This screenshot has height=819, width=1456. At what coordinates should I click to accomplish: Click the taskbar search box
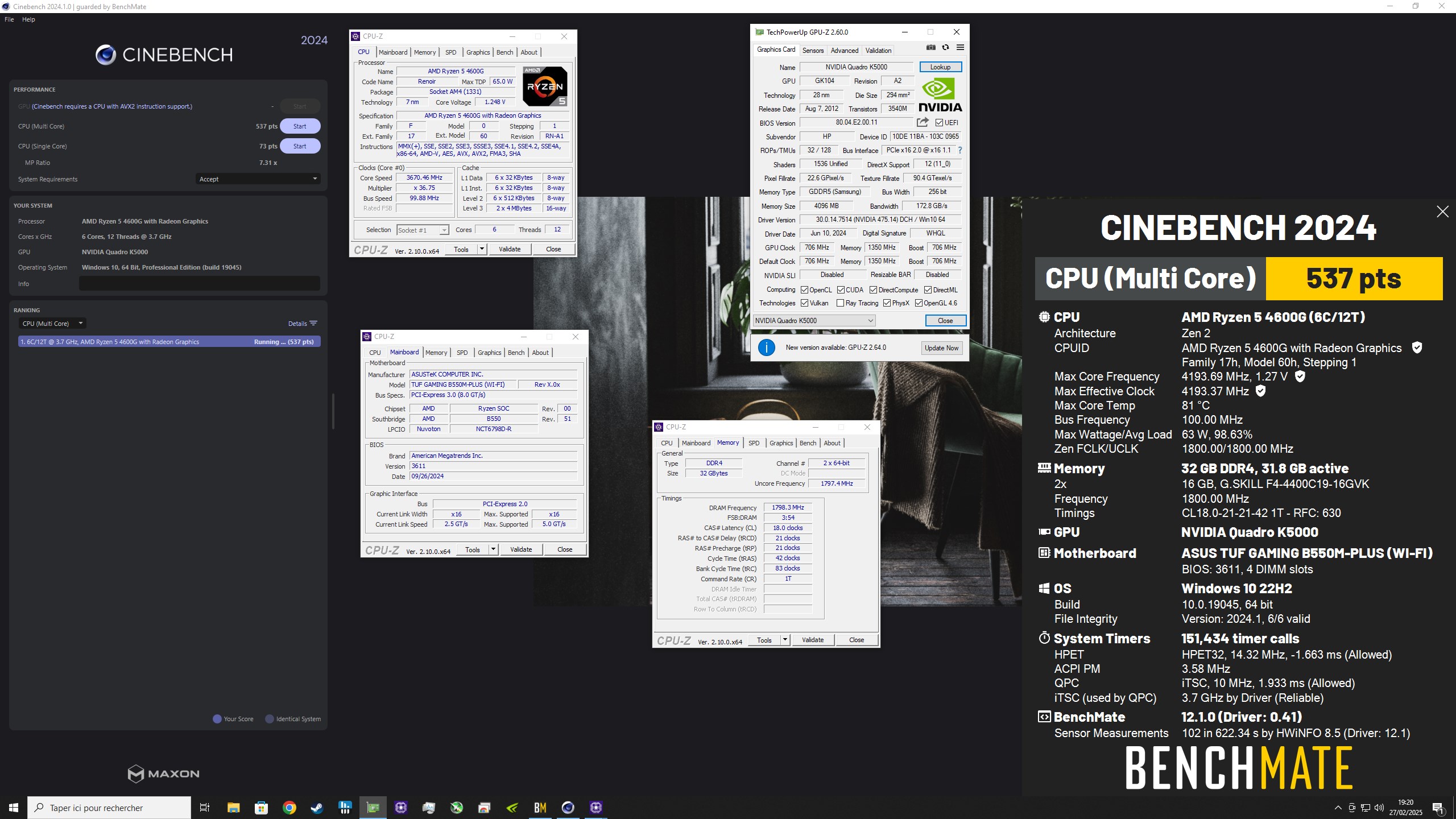(109, 808)
